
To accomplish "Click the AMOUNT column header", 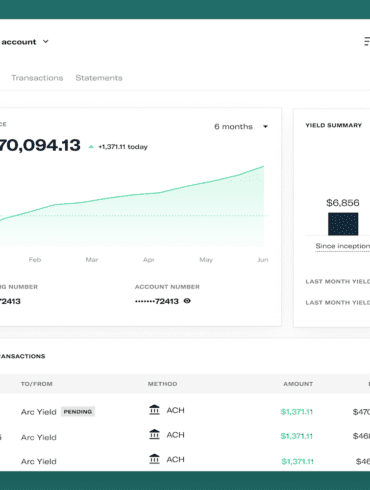I will 298,384.
